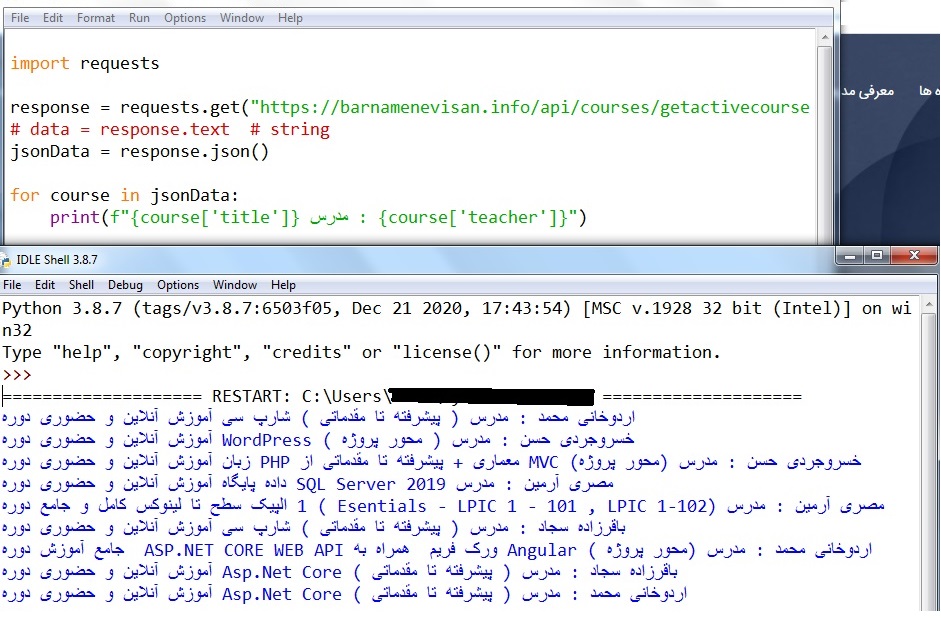This screenshot has width=941, height=618.
Task: Open the Shell menu in IDLE Shell
Action: 81,285
